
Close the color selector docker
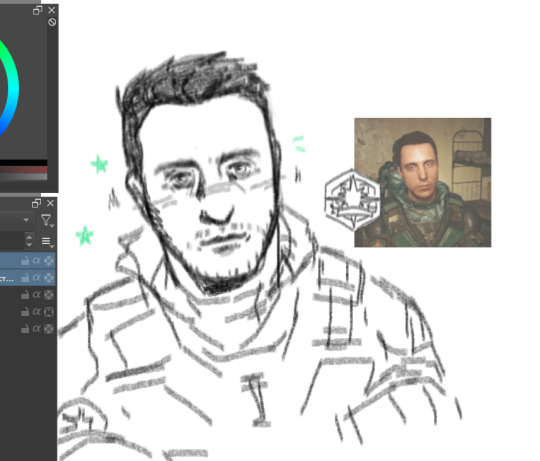(x=52, y=10)
